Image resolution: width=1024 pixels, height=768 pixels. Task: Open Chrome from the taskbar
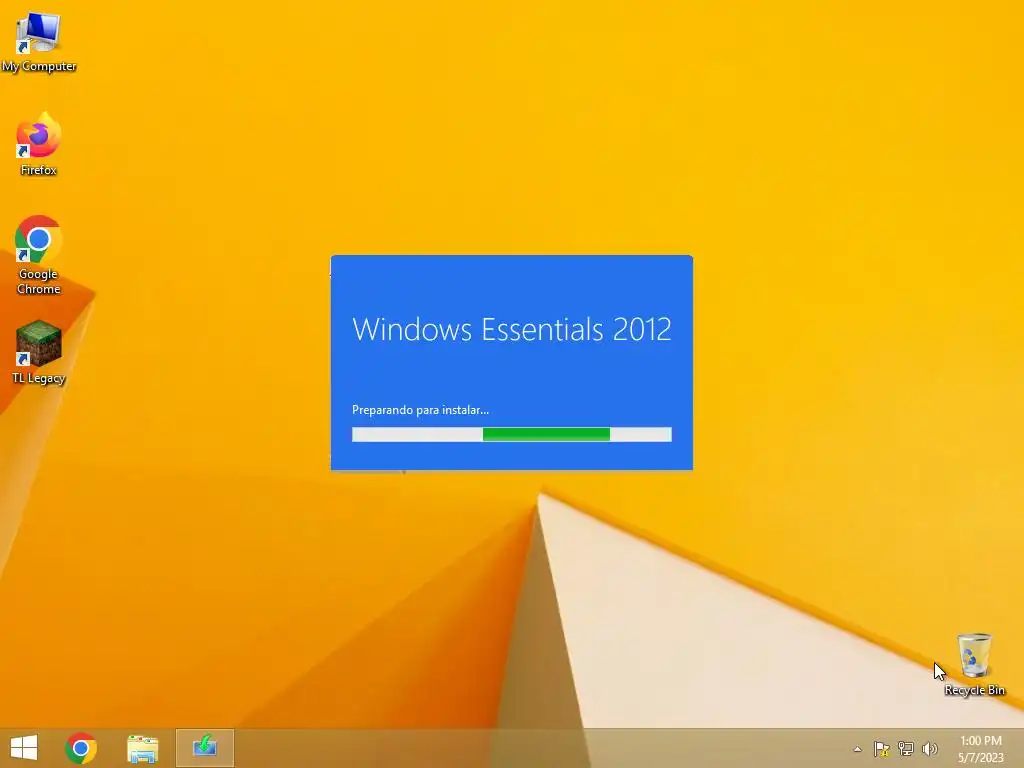81,748
